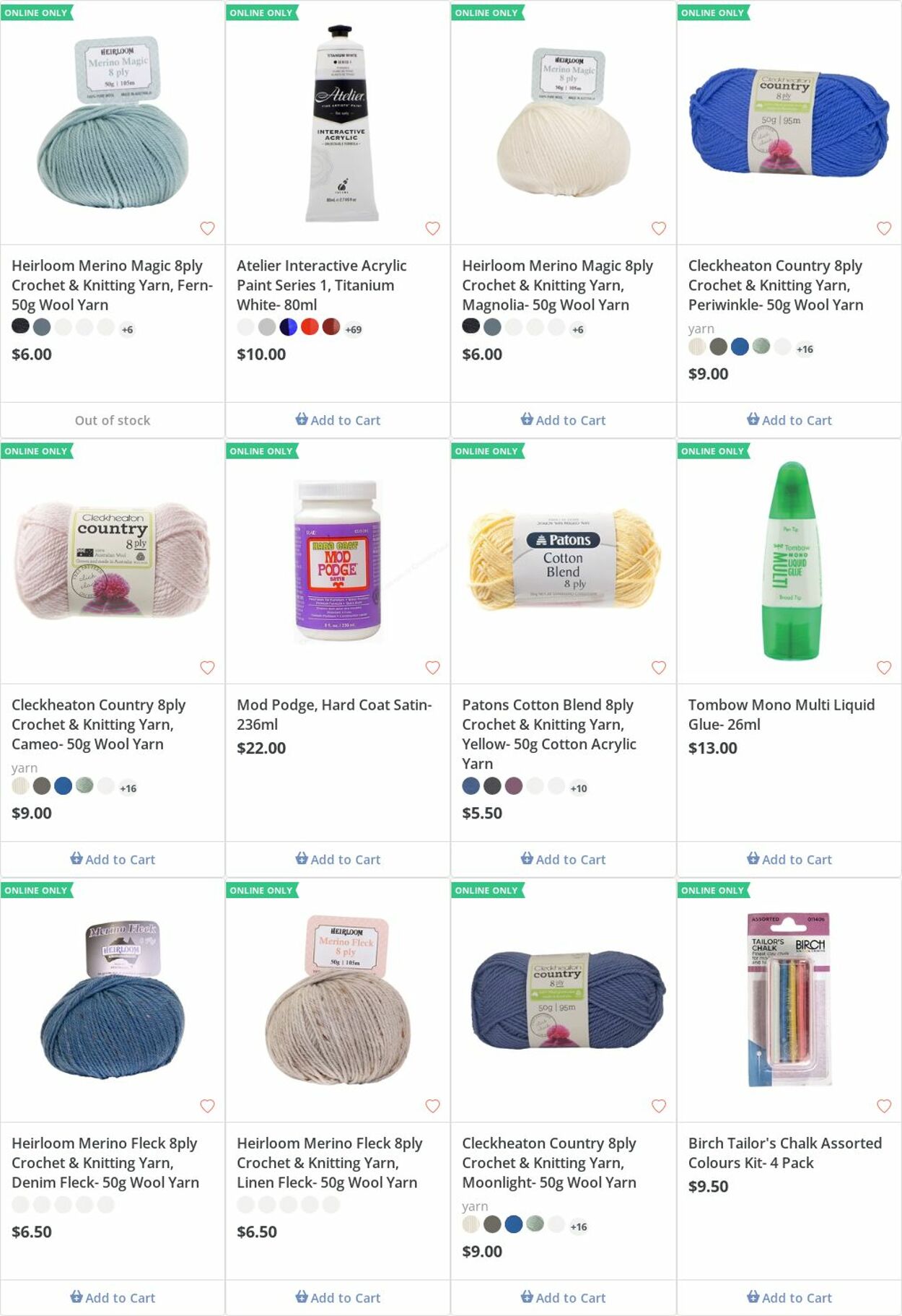Toggle wishlist for Cleckheaton Country Moonlight yarn
Screen dimensions: 902x1316
click(658, 1105)
